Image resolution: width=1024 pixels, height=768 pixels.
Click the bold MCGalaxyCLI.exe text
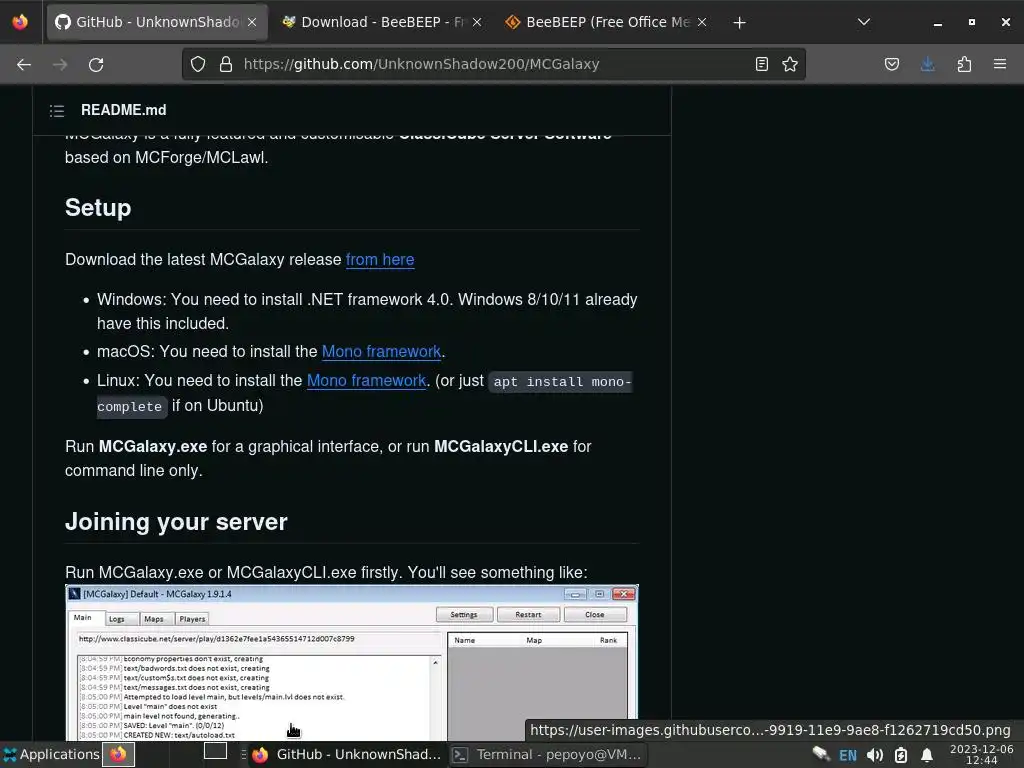(501, 447)
